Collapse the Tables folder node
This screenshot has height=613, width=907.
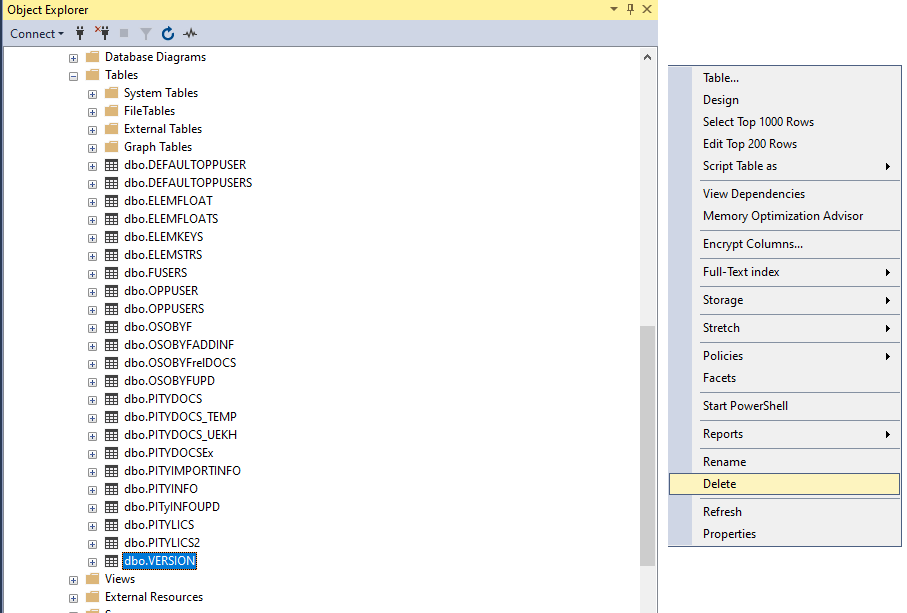73,75
